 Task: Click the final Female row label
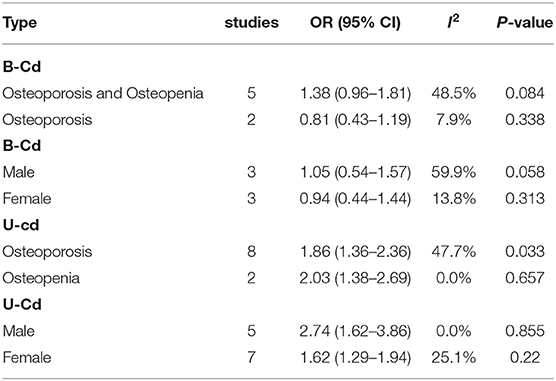(x=27, y=357)
